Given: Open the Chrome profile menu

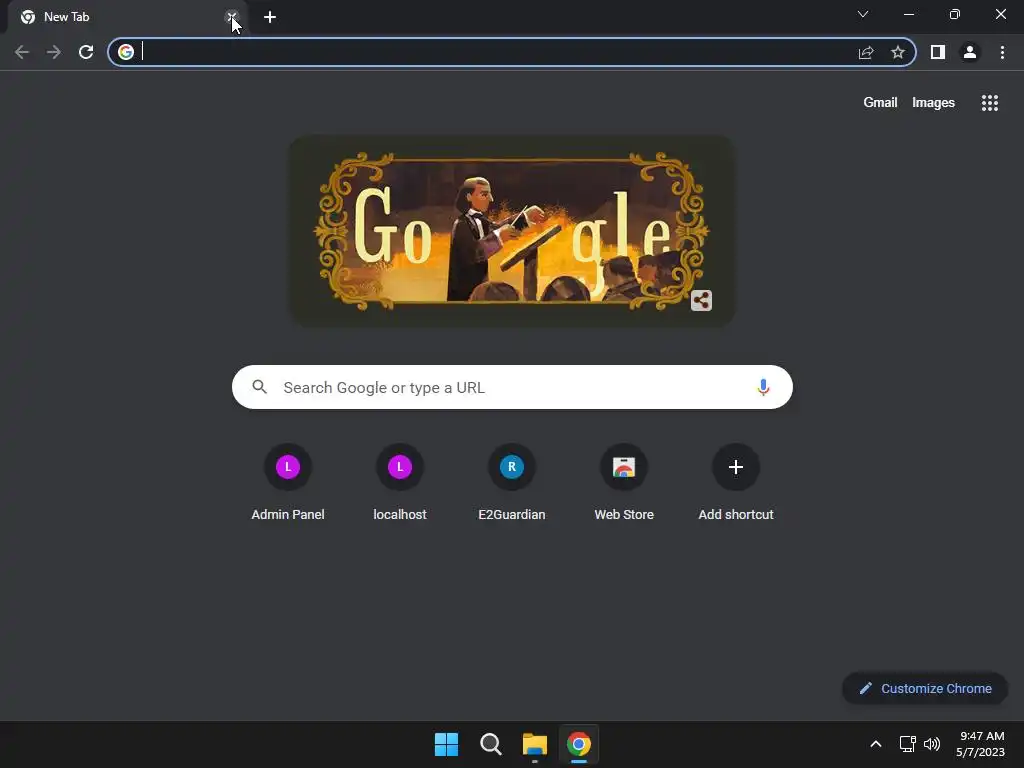Looking at the screenshot, I should (x=970, y=52).
